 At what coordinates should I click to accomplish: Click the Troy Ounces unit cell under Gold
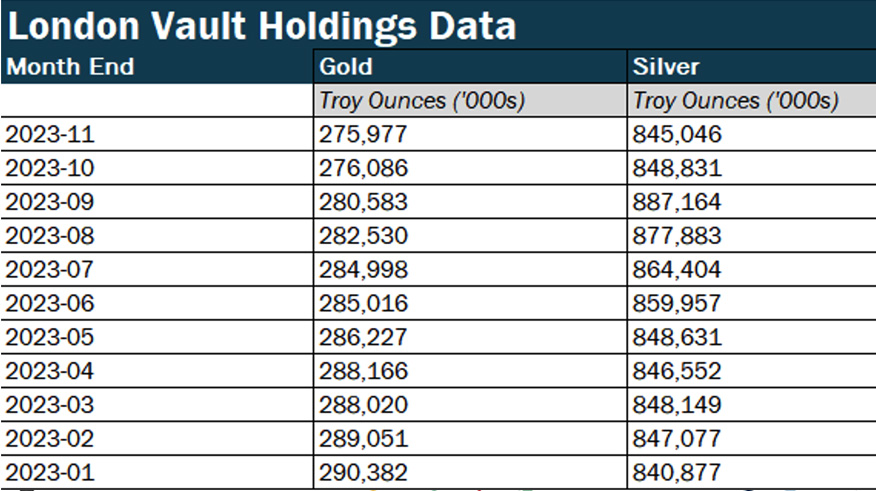tap(422, 101)
